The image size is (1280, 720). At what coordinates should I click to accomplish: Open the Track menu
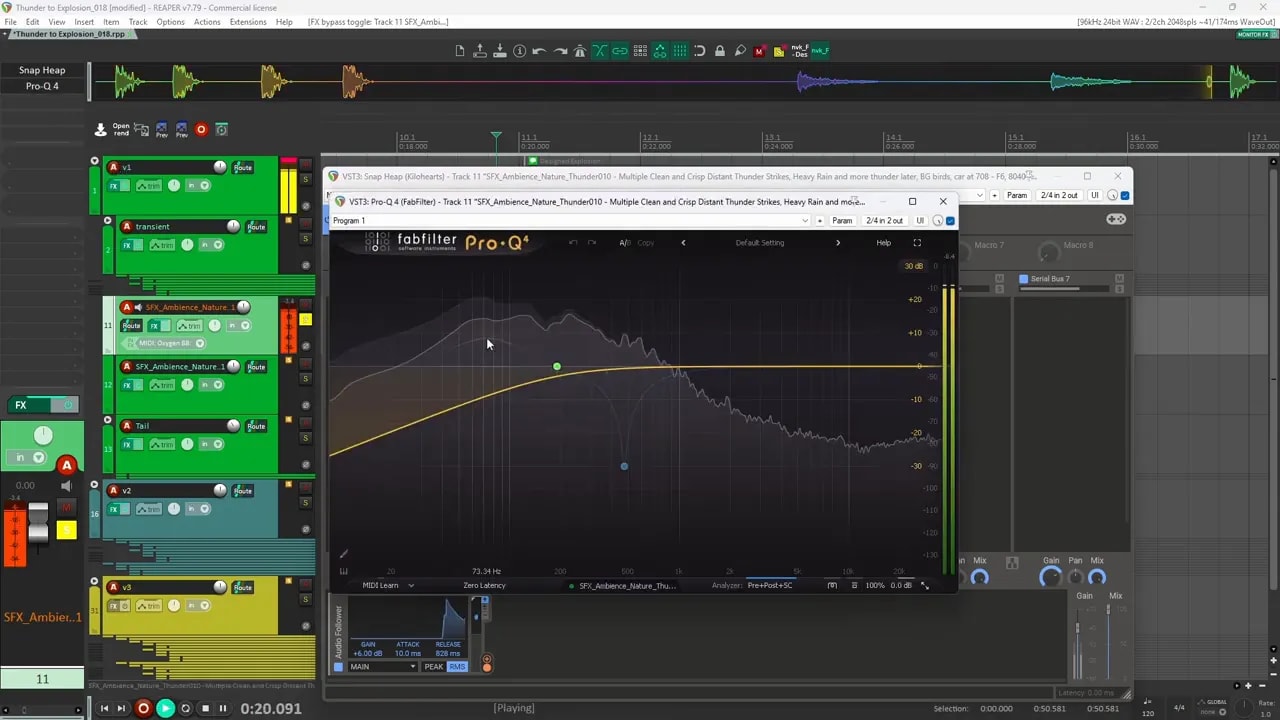click(138, 22)
